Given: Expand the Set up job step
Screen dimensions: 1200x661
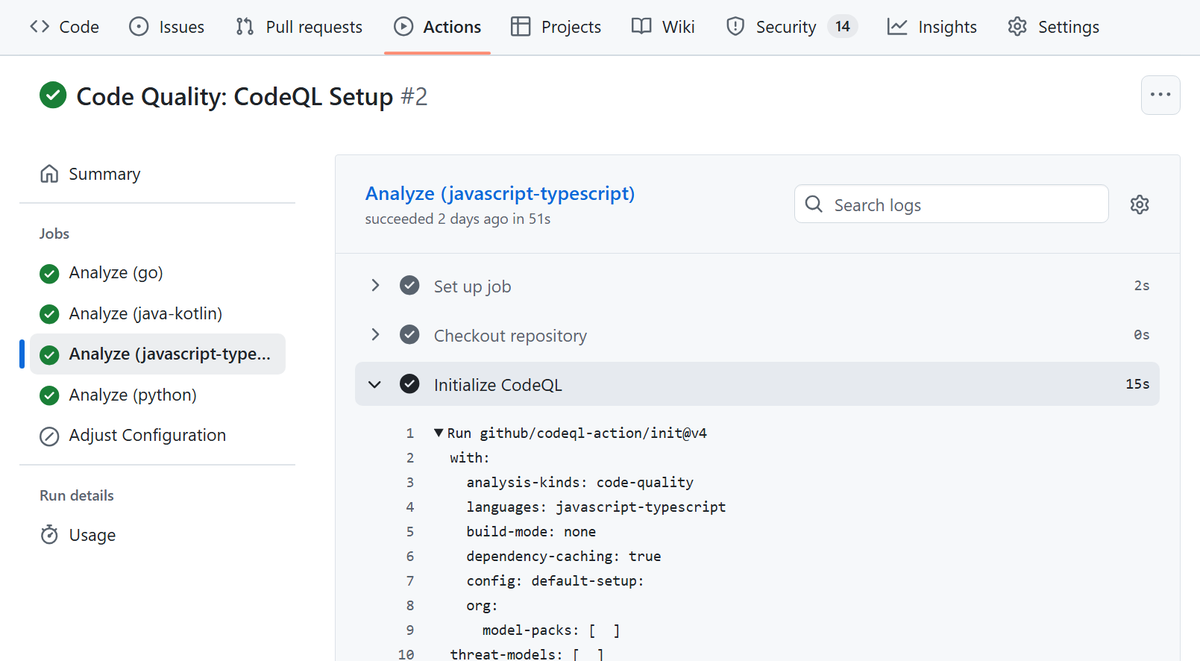Looking at the screenshot, I should (375, 286).
